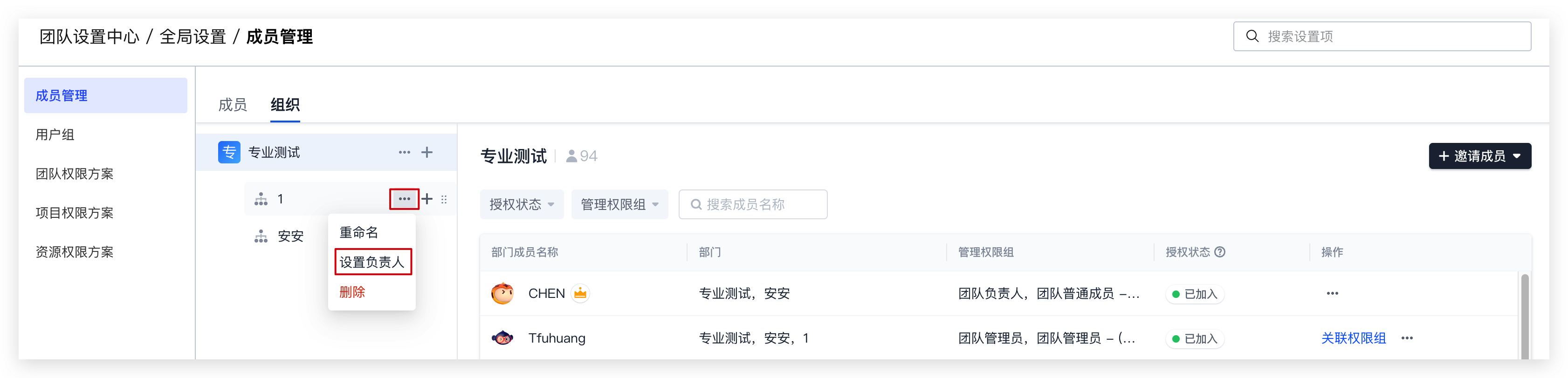The height and width of the screenshot is (378, 1568).
Task: Click the 搜索设置项 search field
Action: 1382,36
